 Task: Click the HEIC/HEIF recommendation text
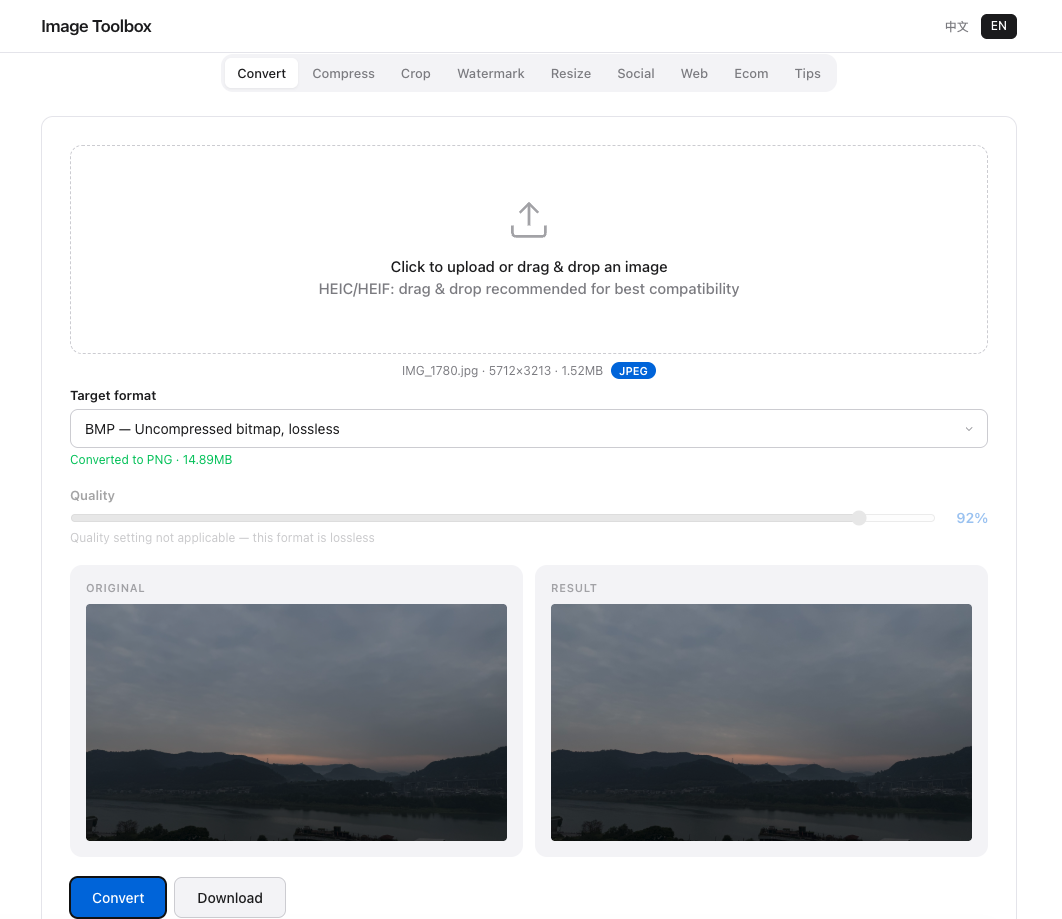coord(528,289)
